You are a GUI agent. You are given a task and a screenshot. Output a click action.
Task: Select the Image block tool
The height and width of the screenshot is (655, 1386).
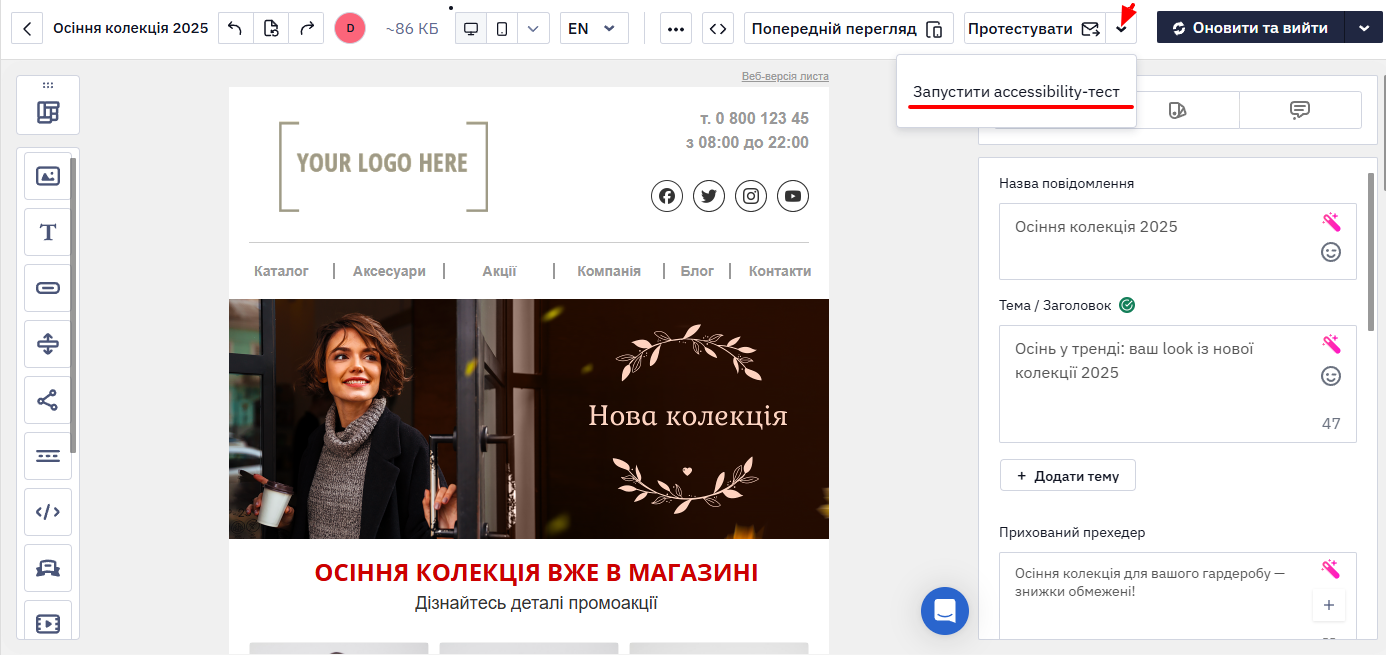tap(48, 176)
